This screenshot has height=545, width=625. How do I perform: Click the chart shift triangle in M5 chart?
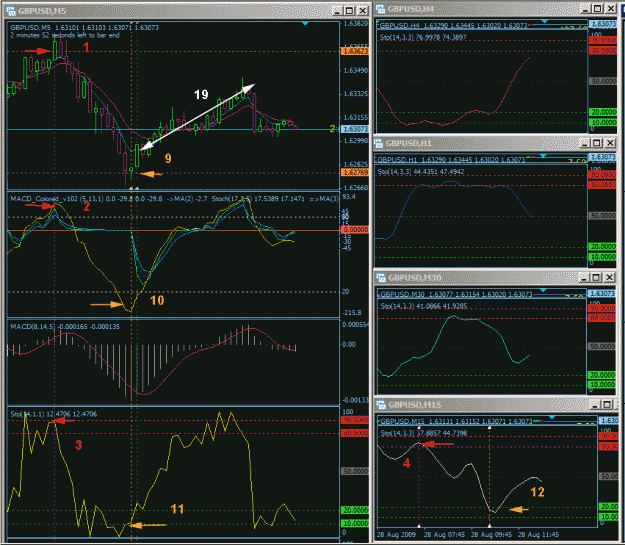pos(305,24)
